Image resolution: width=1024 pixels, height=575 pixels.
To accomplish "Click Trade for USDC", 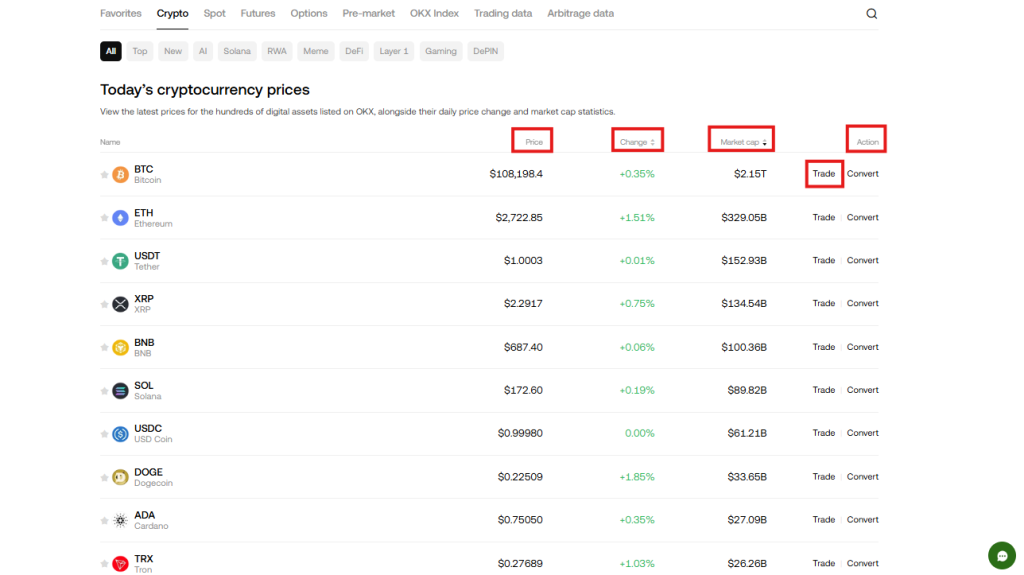I will [824, 433].
